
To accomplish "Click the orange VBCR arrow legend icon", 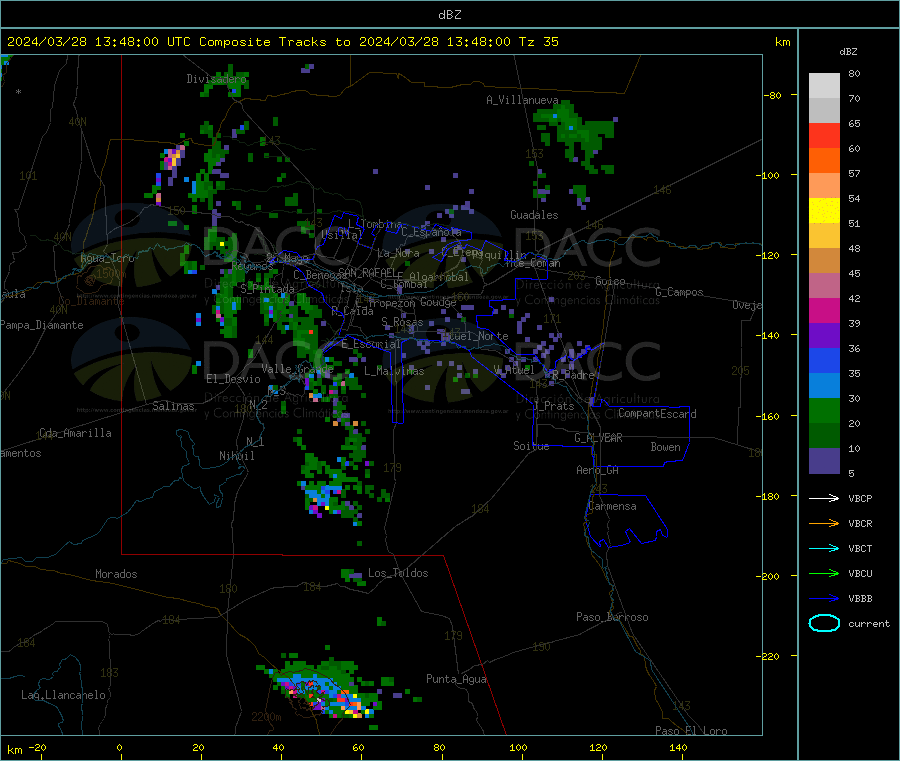I will (x=824, y=523).
